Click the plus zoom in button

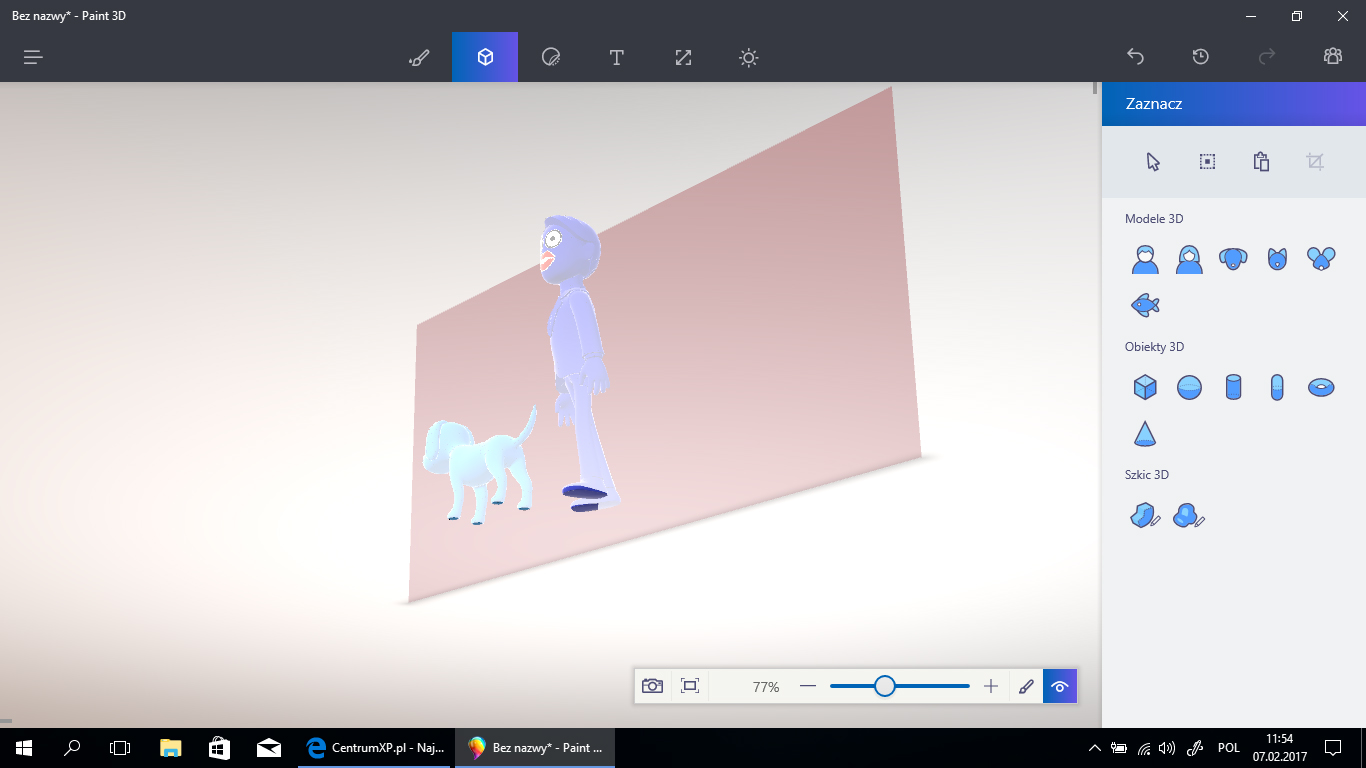(991, 686)
